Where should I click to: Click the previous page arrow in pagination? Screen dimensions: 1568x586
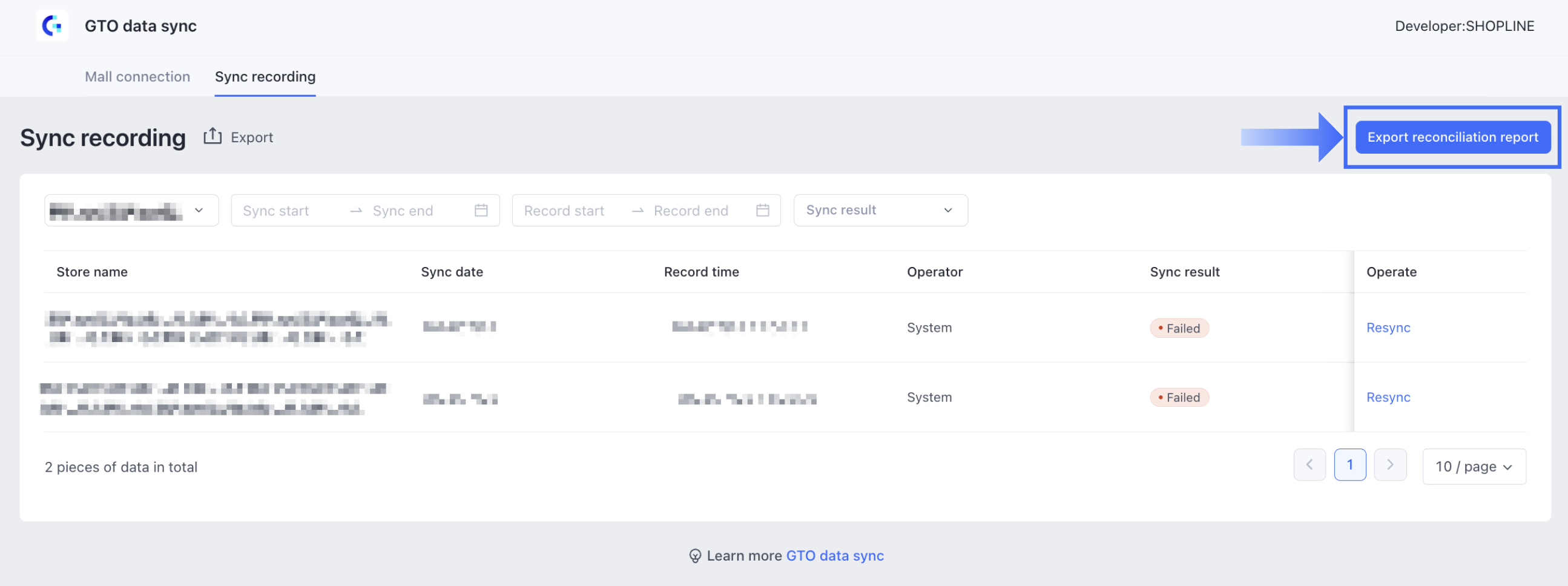(1310, 465)
